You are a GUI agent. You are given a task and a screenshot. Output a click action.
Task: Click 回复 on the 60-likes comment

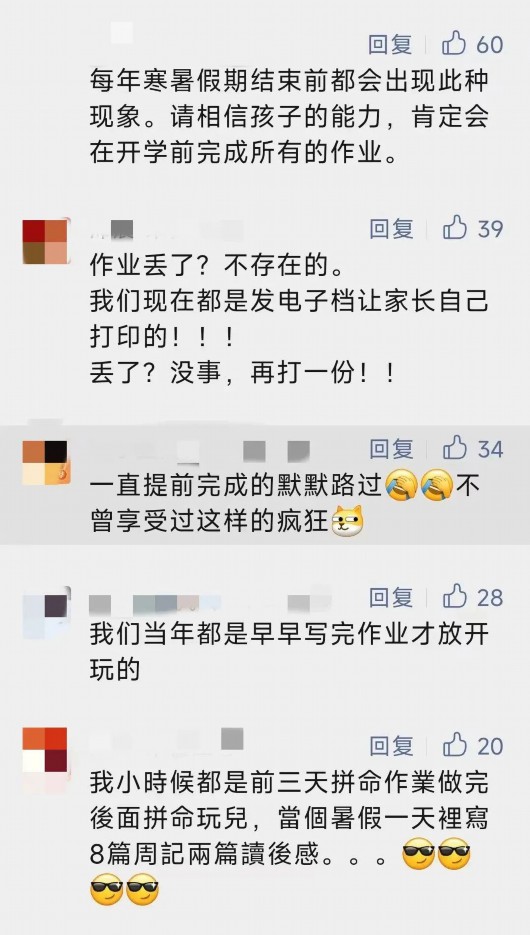390,44
